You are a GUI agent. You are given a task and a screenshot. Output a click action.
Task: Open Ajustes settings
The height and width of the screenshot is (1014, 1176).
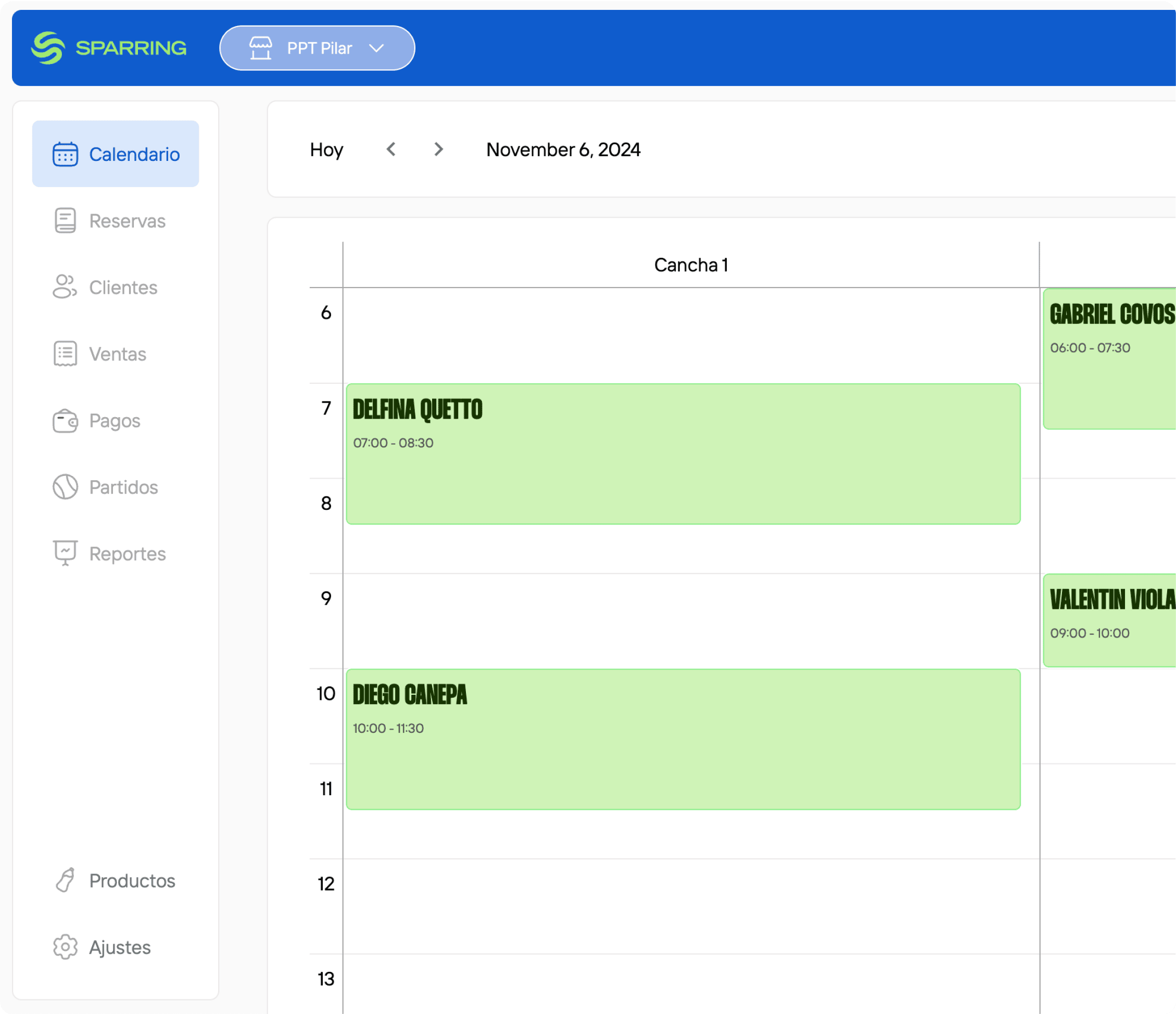coord(116,947)
